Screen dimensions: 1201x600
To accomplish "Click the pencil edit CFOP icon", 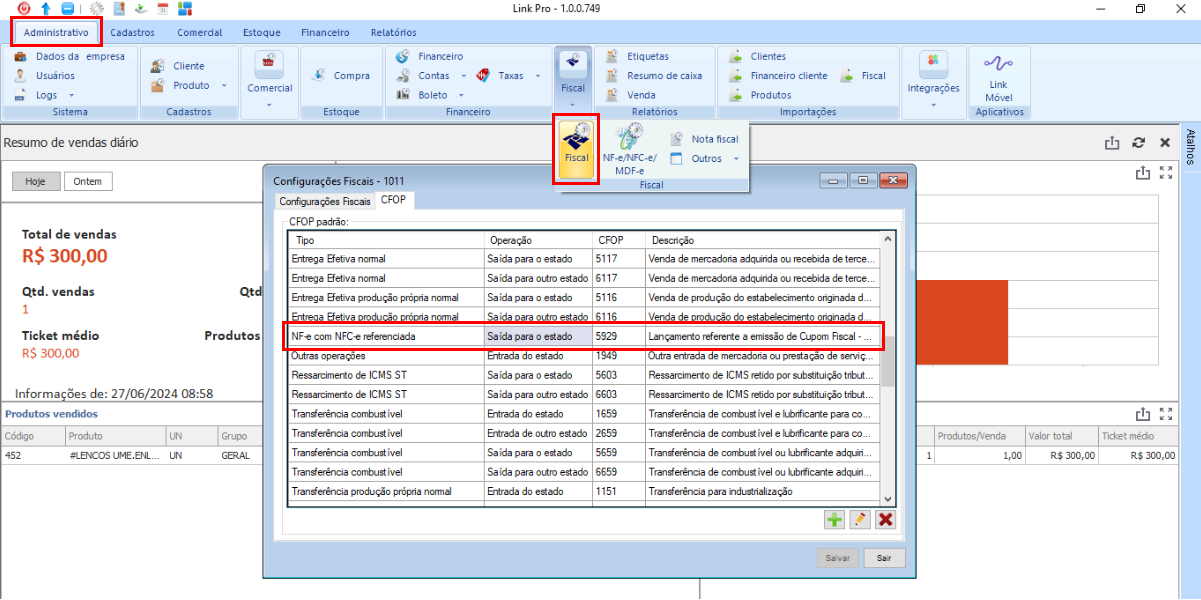I will pyautogui.click(x=860, y=519).
